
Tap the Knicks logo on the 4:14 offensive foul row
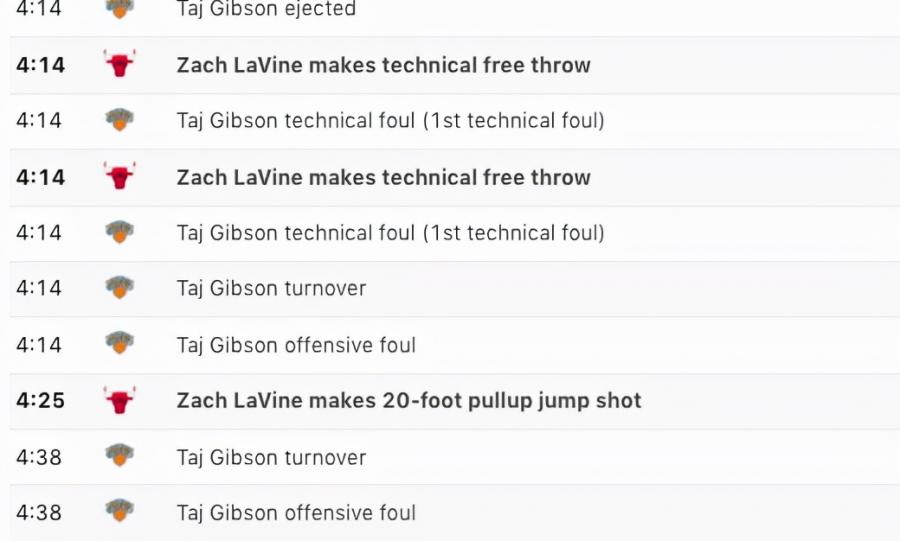pyautogui.click(x=119, y=342)
